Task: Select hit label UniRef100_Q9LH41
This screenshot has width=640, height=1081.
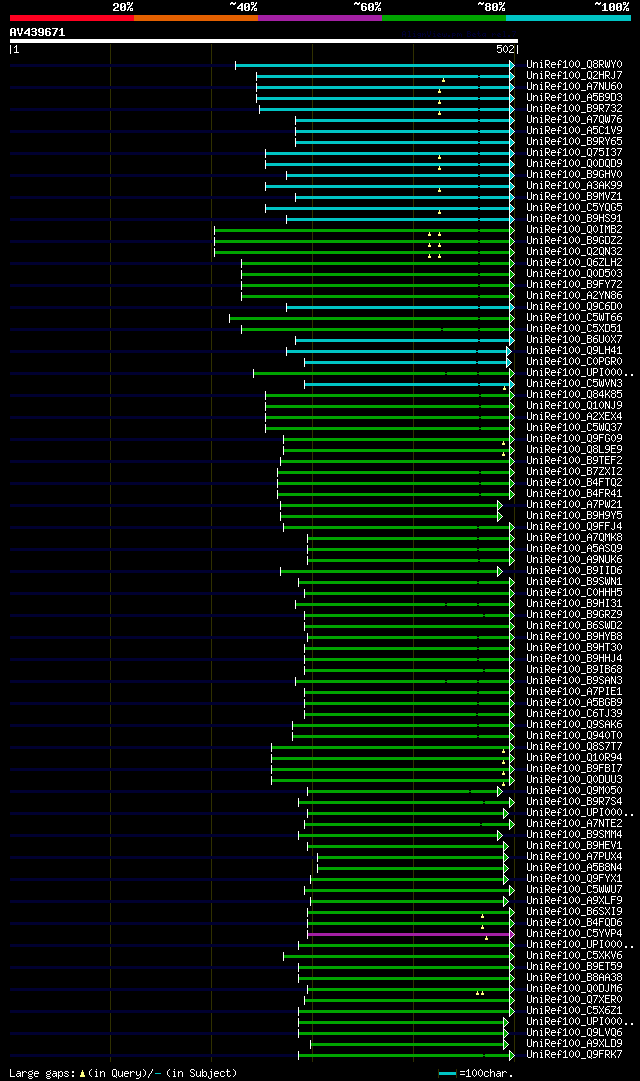Action: (x=574, y=352)
